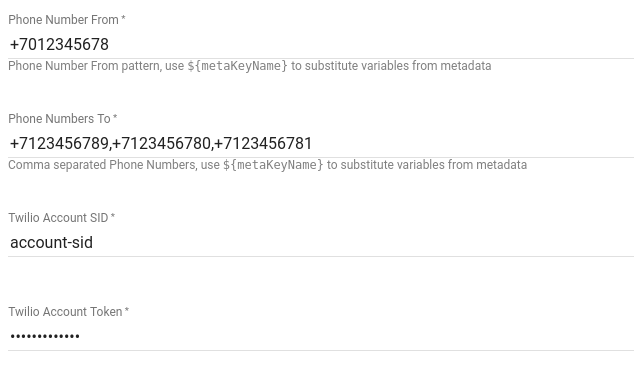Click the 'Twilio Account Token' label
The image size is (634, 388).
point(65,312)
